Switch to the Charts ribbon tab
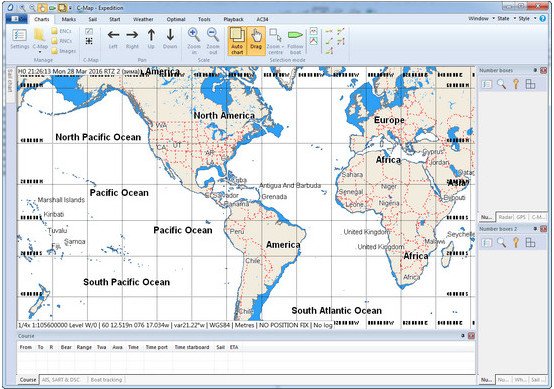 pos(42,19)
